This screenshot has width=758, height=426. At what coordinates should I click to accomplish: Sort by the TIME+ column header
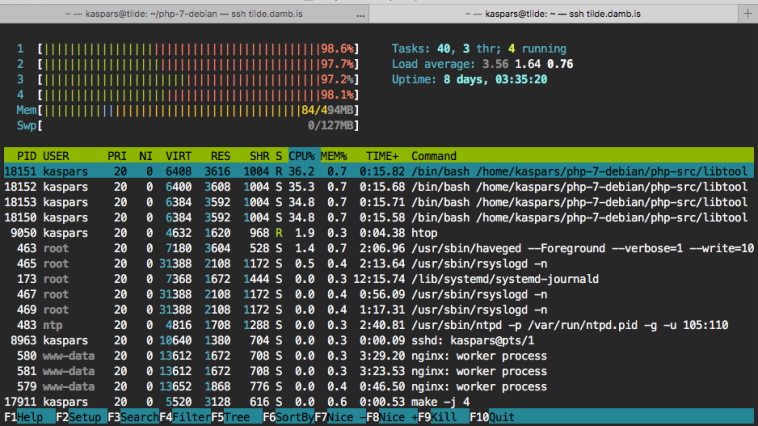382,156
